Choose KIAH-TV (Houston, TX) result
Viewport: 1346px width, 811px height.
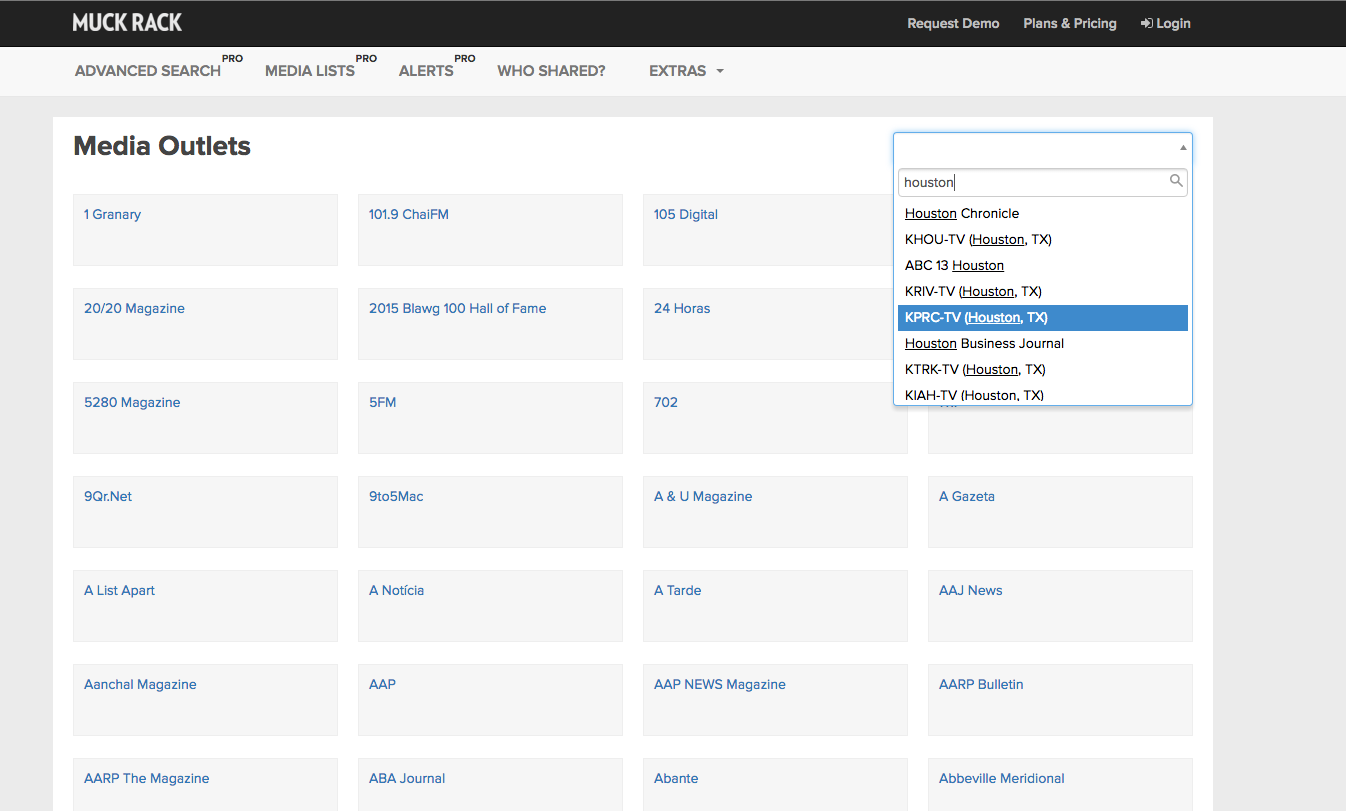[x=1041, y=394]
